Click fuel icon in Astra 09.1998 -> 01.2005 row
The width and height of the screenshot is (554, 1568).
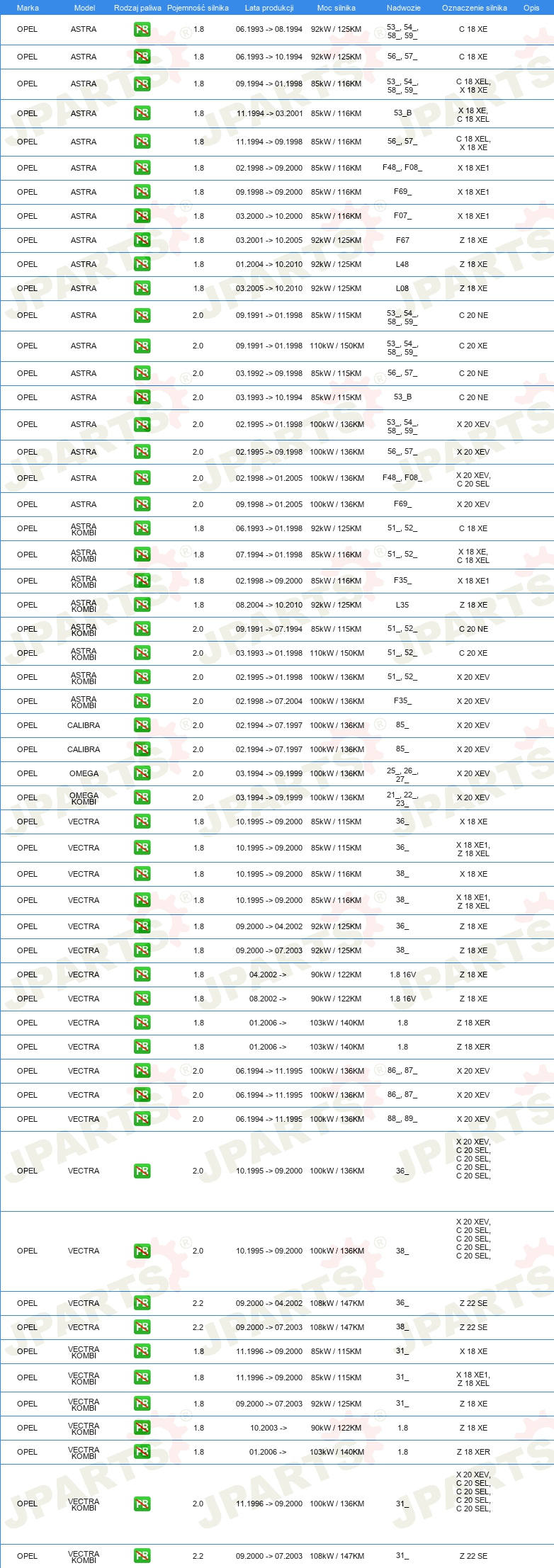pyautogui.click(x=142, y=504)
